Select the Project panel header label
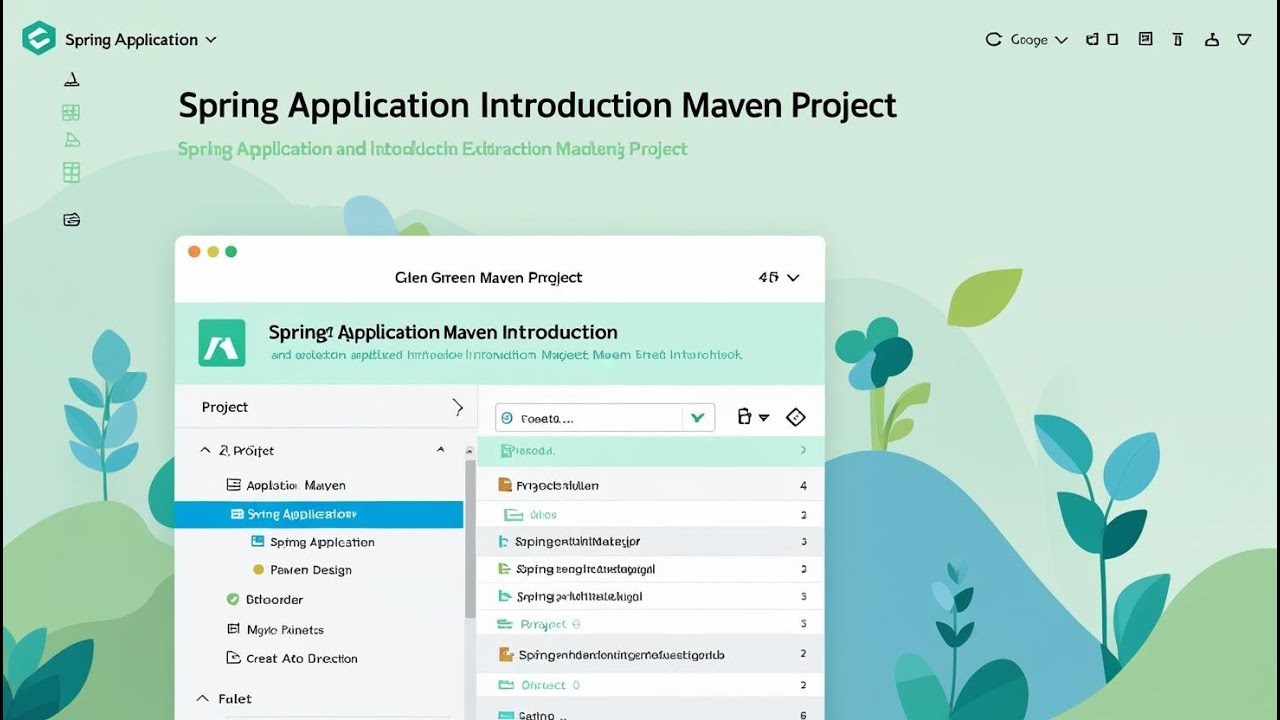1280x720 pixels. (225, 407)
